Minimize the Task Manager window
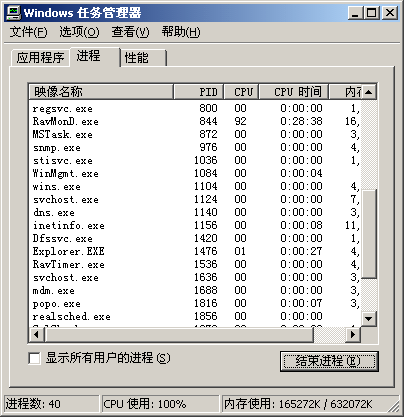404x417 pixels. point(355,13)
